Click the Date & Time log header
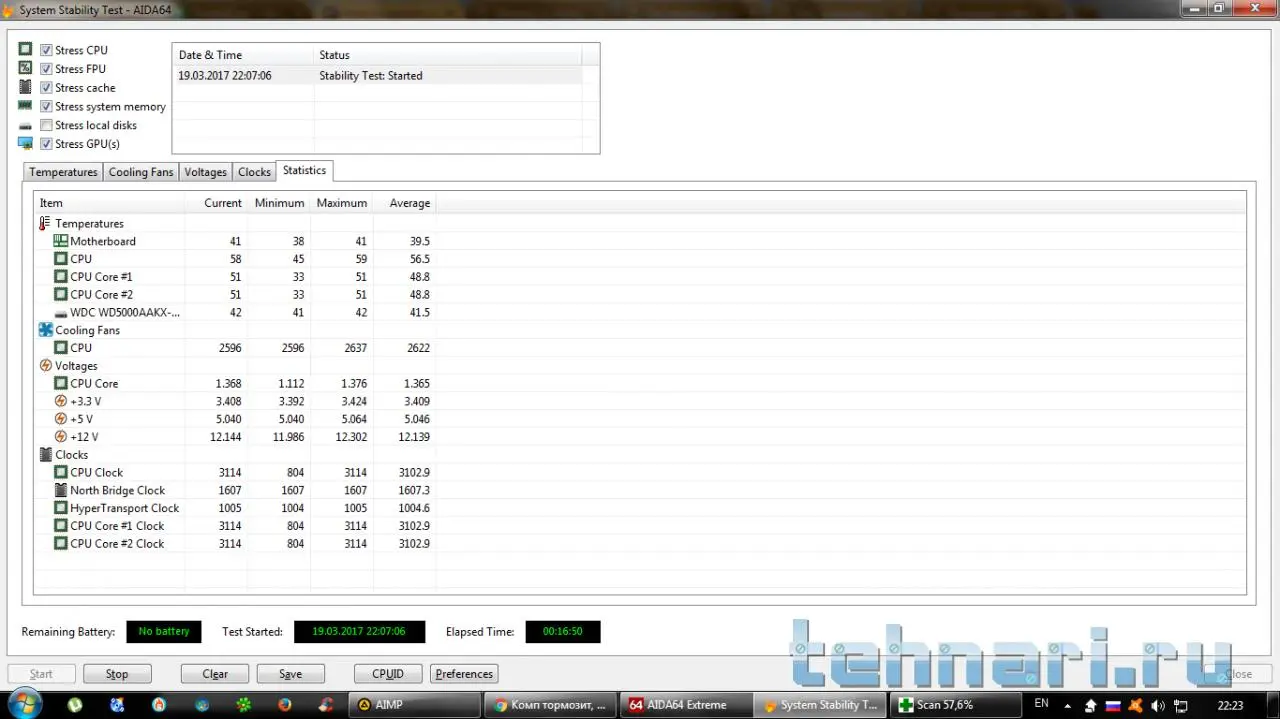This screenshot has height=719, width=1280. coord(243,55)
